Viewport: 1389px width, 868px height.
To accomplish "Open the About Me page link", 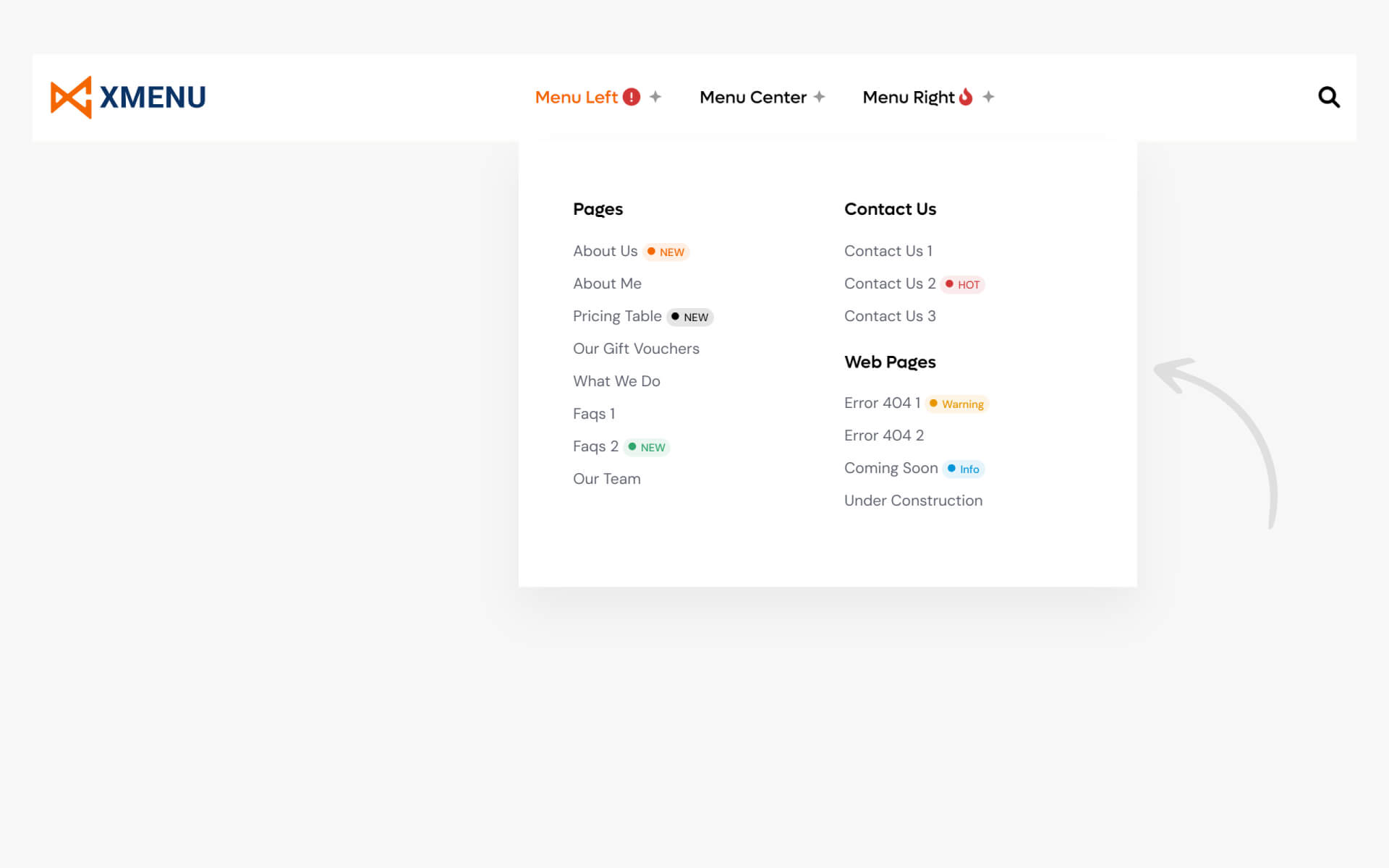I will pos(607,284).
